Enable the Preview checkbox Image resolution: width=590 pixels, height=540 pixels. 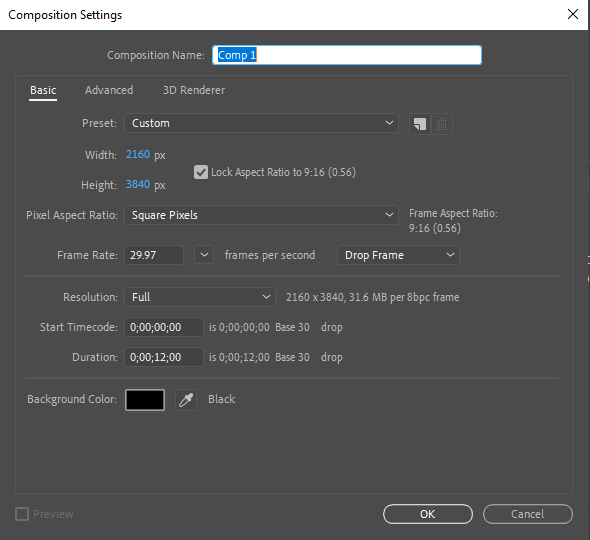(x=22, y=514)
